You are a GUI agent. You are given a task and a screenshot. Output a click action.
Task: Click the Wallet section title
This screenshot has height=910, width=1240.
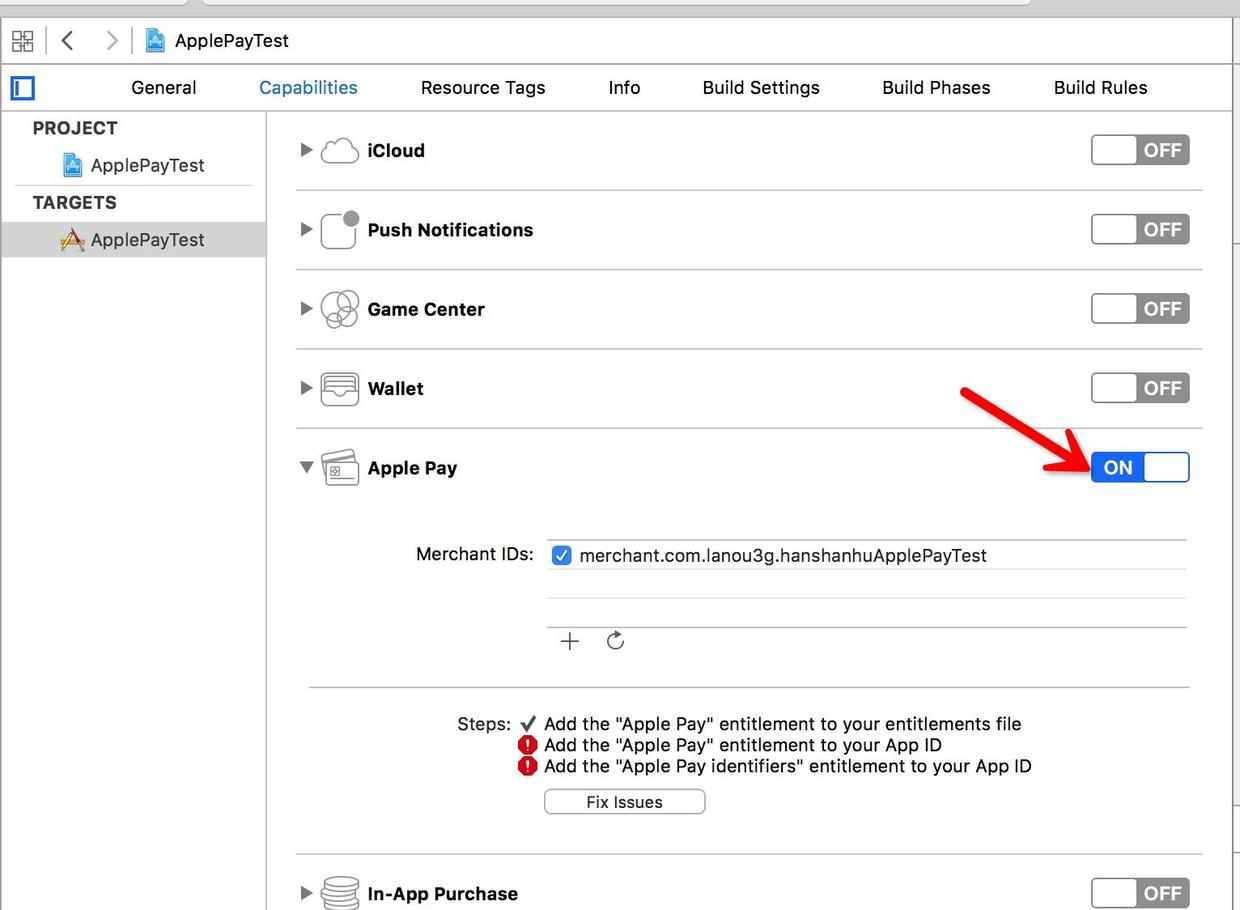(x=396, y=389)
